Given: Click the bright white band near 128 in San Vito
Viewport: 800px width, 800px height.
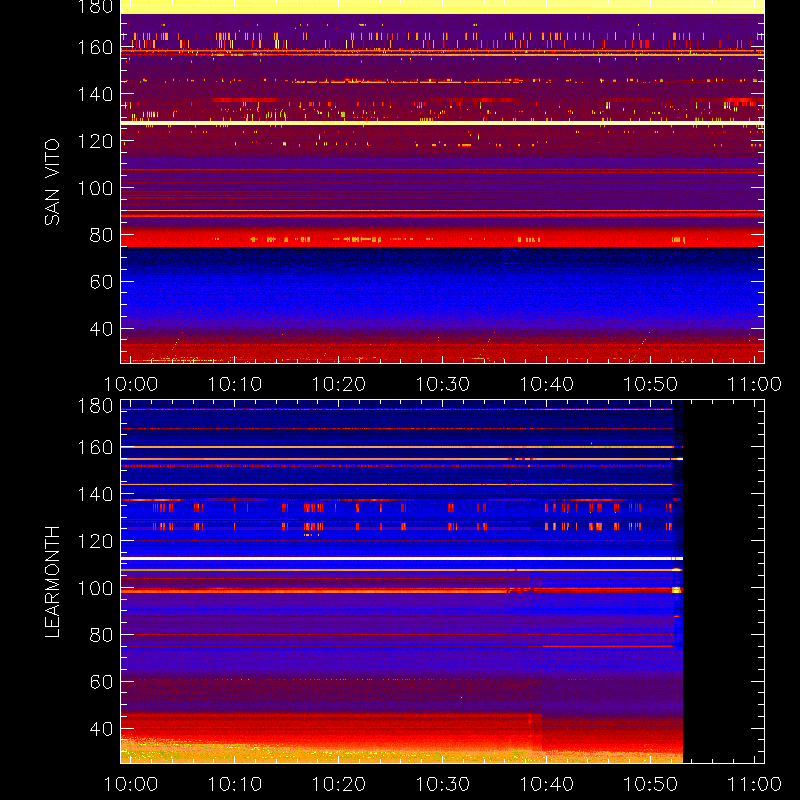Looking at the screenshot, I should click(x=442, y=123).
